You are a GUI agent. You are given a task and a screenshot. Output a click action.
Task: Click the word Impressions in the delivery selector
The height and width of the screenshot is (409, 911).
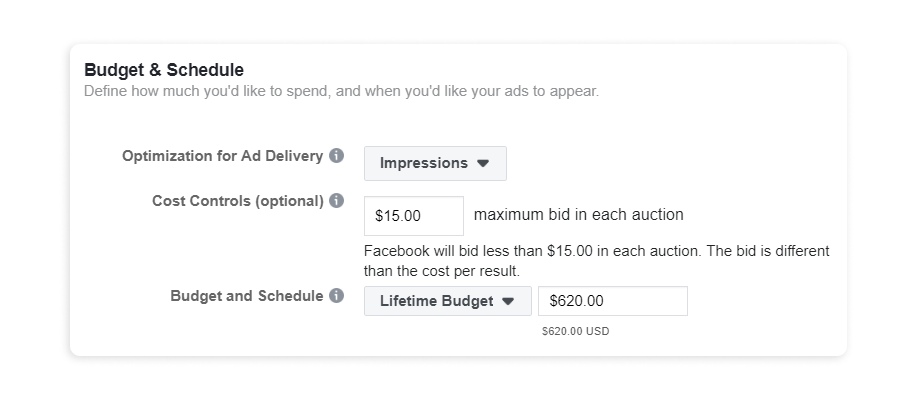point(424,163)
